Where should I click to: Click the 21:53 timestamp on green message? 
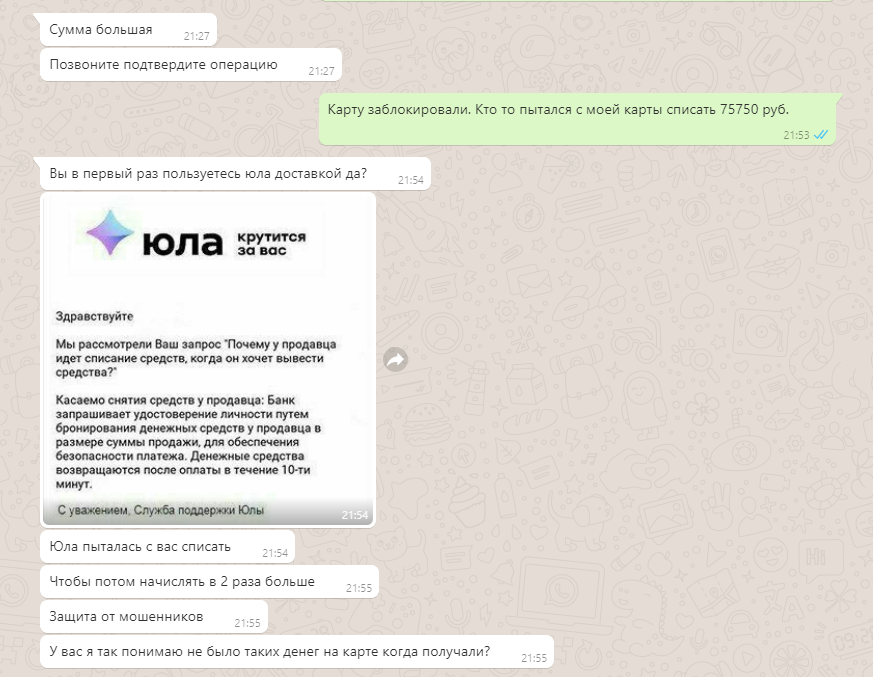point(796,135)
